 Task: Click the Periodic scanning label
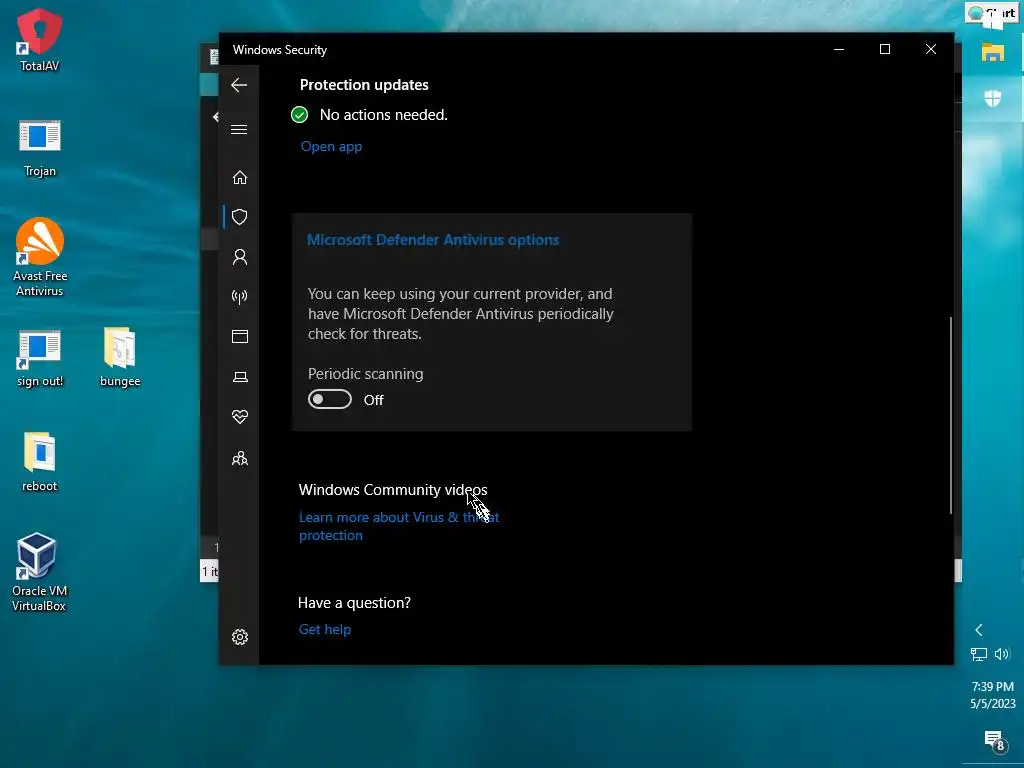[366, 374]
